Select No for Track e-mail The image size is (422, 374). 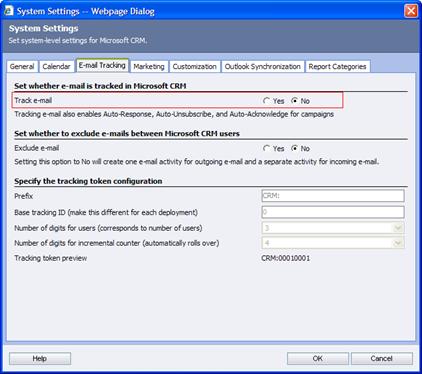tap(294, 101)
